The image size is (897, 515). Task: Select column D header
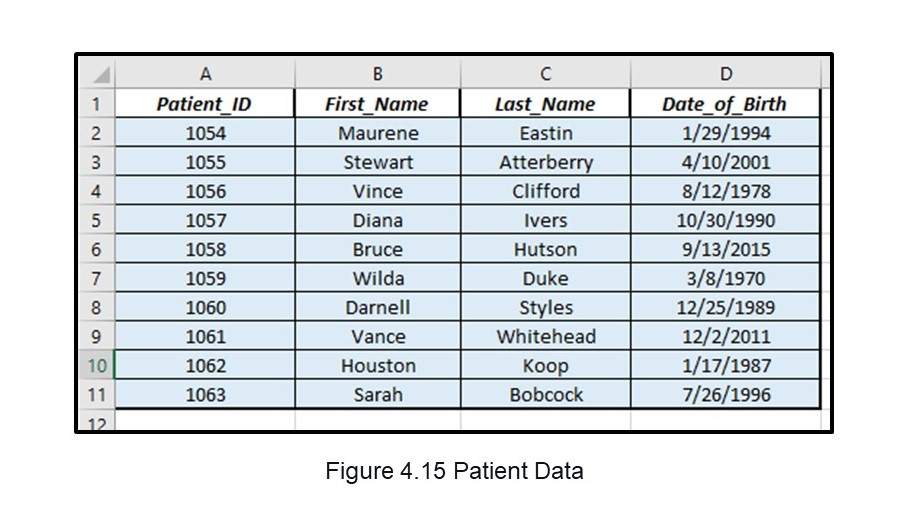point(725,74)
